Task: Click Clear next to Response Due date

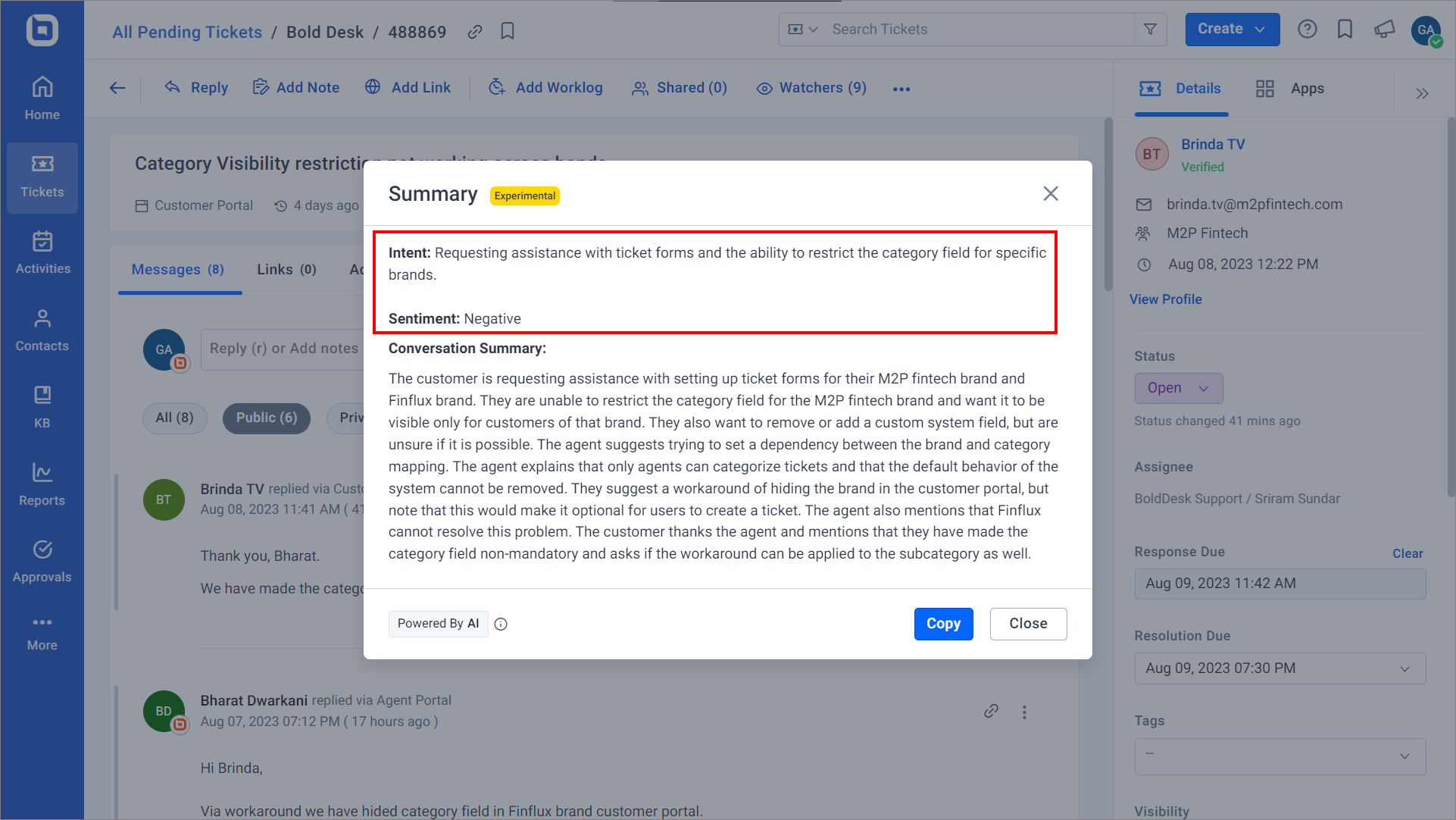Action: [1407, 552]
